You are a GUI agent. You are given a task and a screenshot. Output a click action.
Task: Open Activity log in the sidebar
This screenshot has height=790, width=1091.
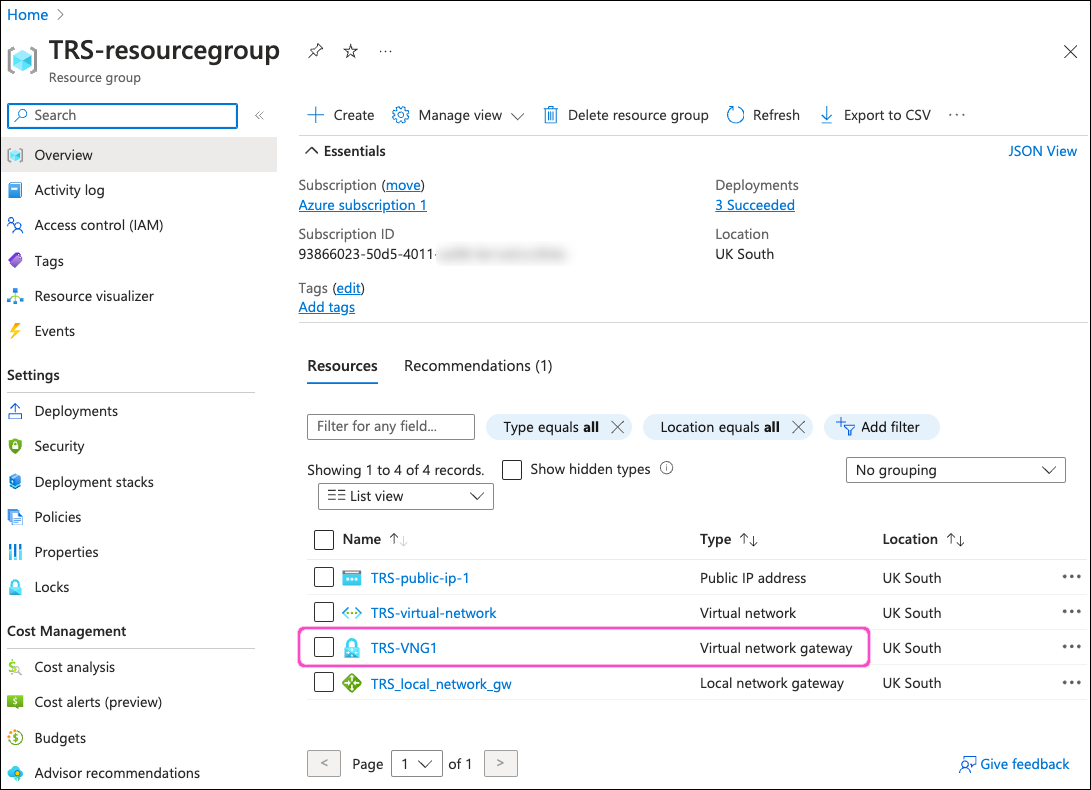[x=69, y=190]
